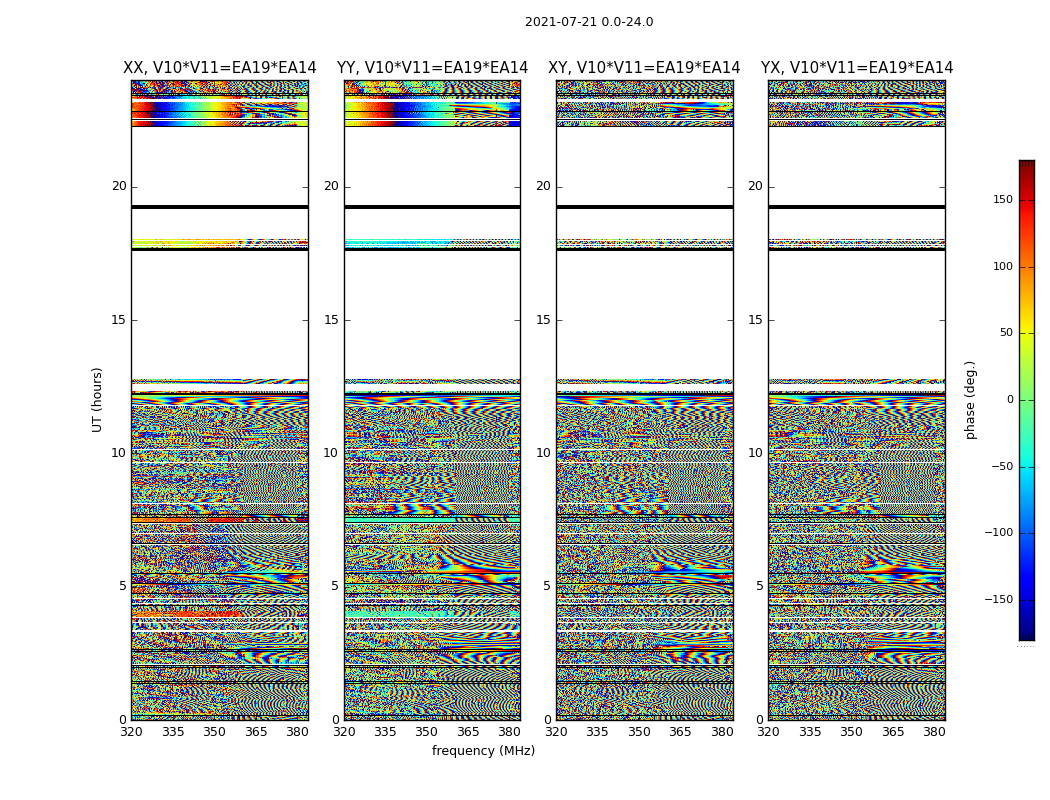This screenshot has width=1050, height=800.
Task: Click the XY, V10*V11=EA19*EA14 panel title
Action: click(x=644, y=68)
